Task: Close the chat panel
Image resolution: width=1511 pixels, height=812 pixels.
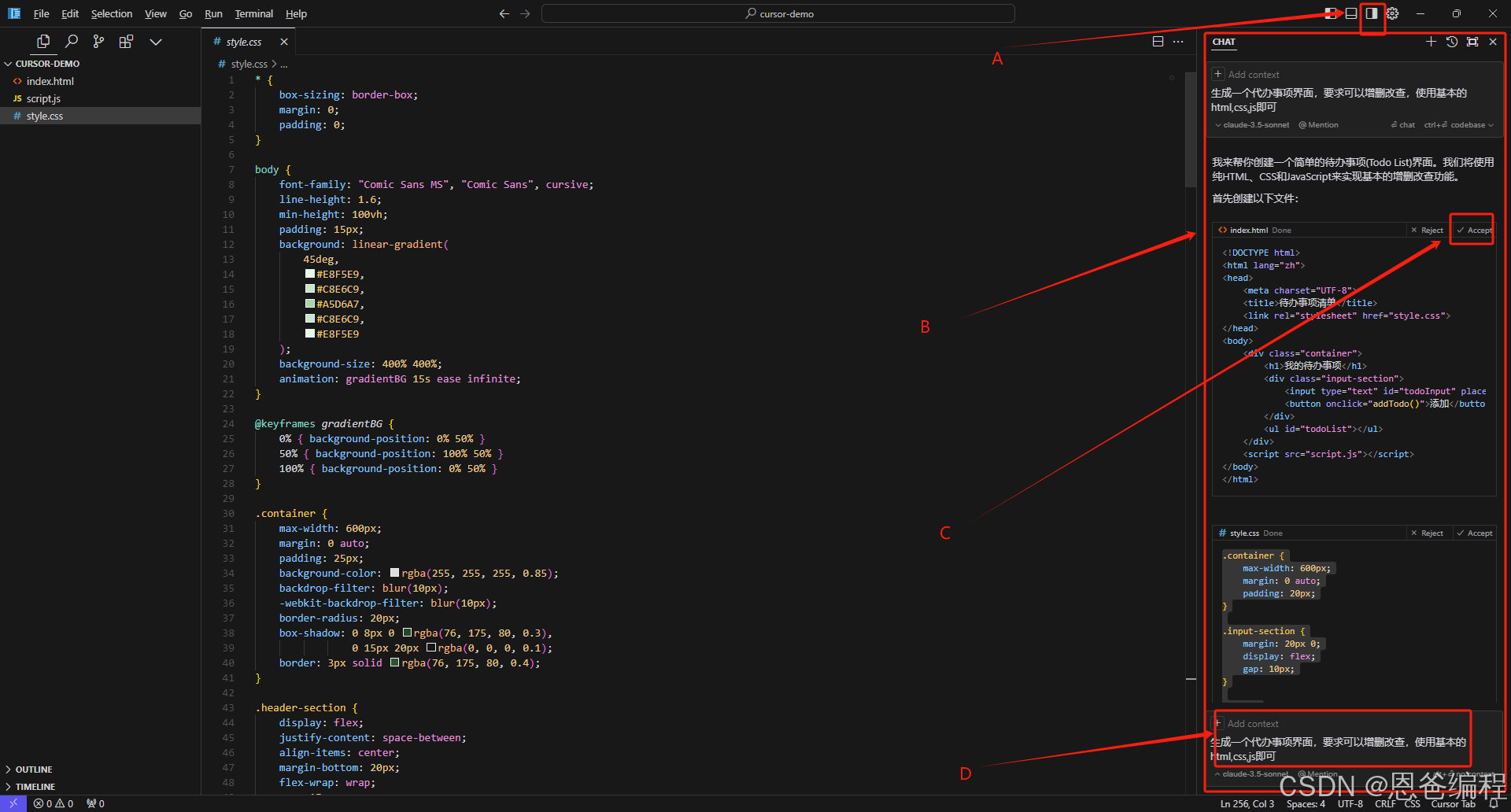Action: (x=1493, y=42)
